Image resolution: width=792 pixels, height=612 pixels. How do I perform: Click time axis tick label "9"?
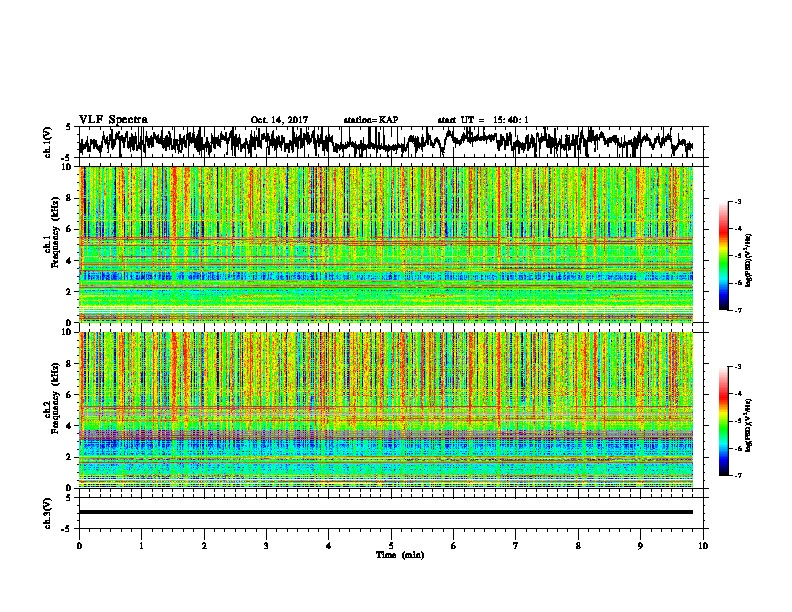pos(640,546)
